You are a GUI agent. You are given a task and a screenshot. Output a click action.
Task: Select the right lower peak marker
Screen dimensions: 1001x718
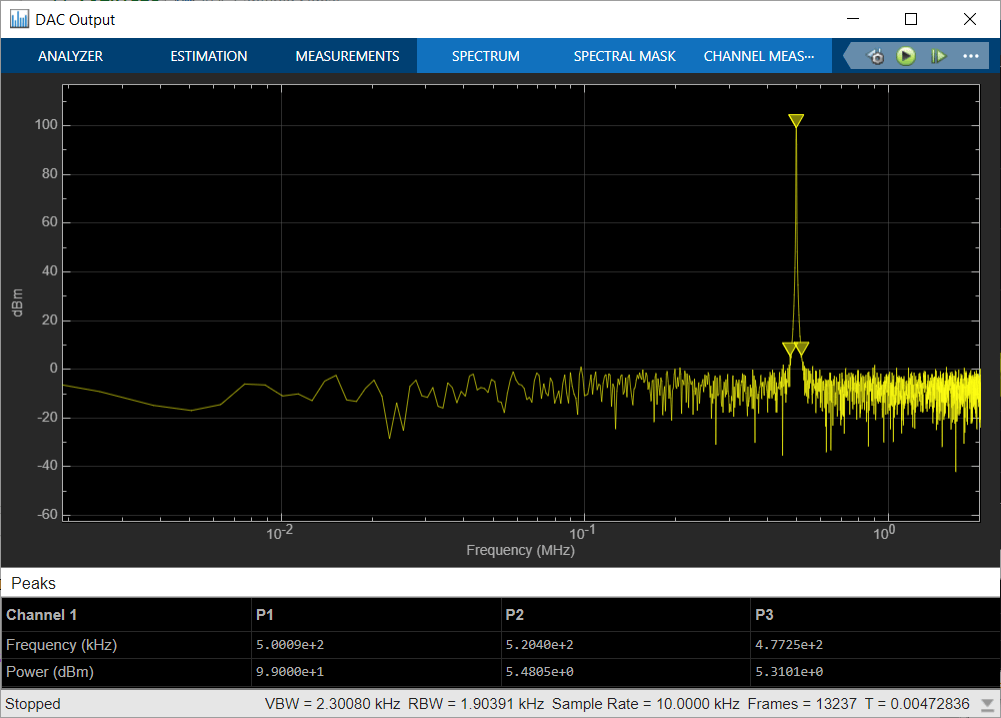(x=802, y=348)
